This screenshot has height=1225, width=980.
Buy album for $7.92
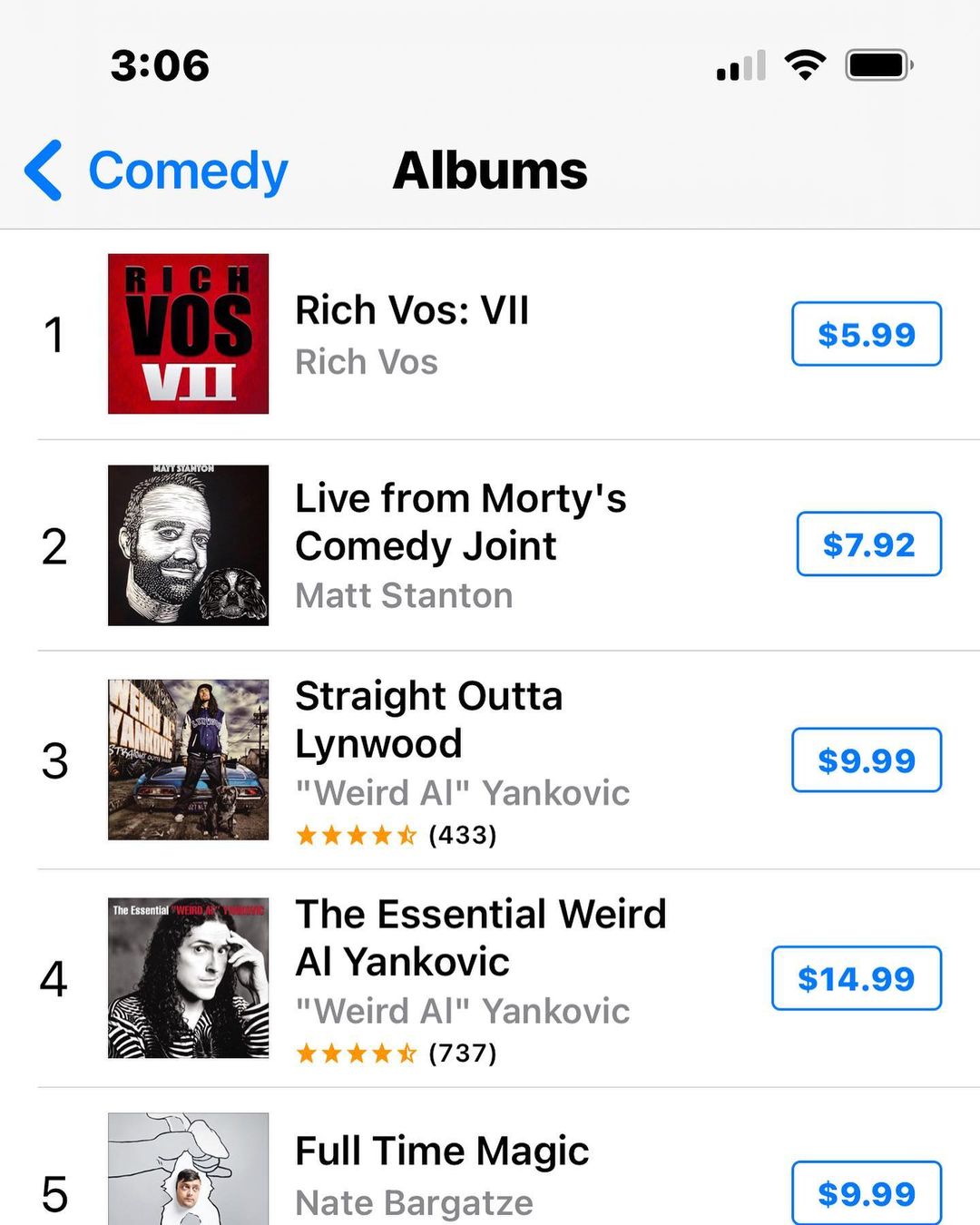868,544
